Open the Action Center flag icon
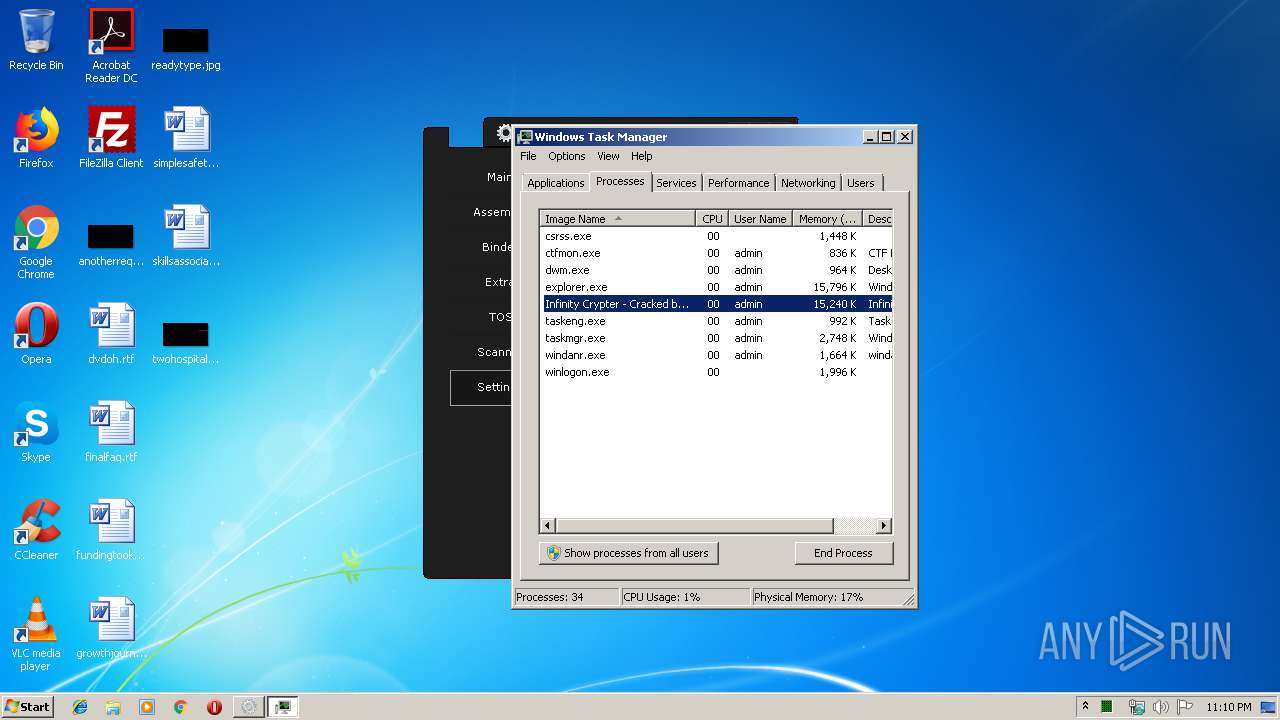The height and width of the screenshot is (720, 1280). click(x=1185, y=707)
